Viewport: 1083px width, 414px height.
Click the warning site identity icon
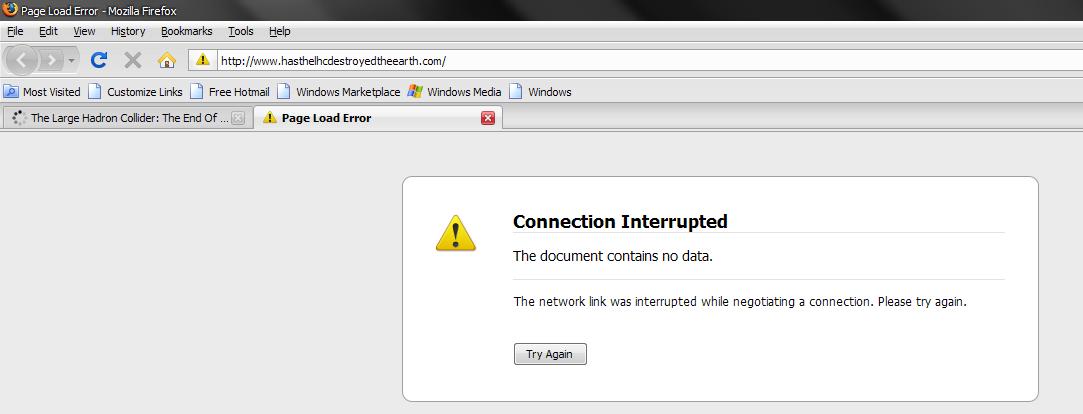coord(203,60)
